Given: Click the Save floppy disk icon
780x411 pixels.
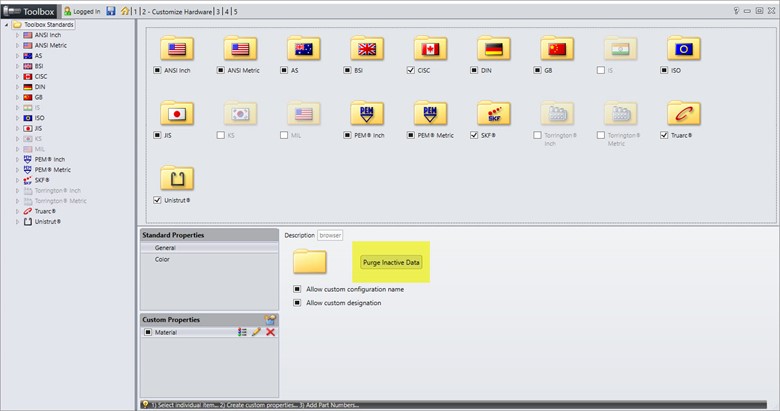Looking at the screenshot, I should pos(110,11).
